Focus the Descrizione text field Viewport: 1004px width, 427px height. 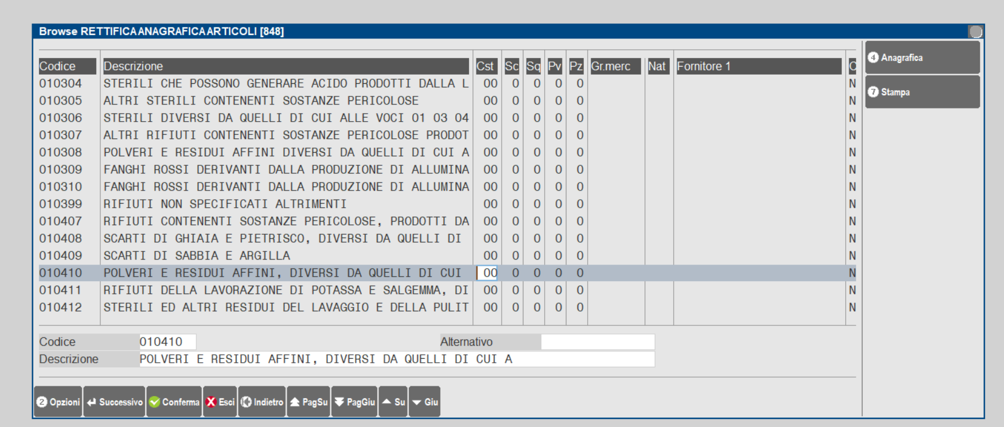[x=396, y=359]
